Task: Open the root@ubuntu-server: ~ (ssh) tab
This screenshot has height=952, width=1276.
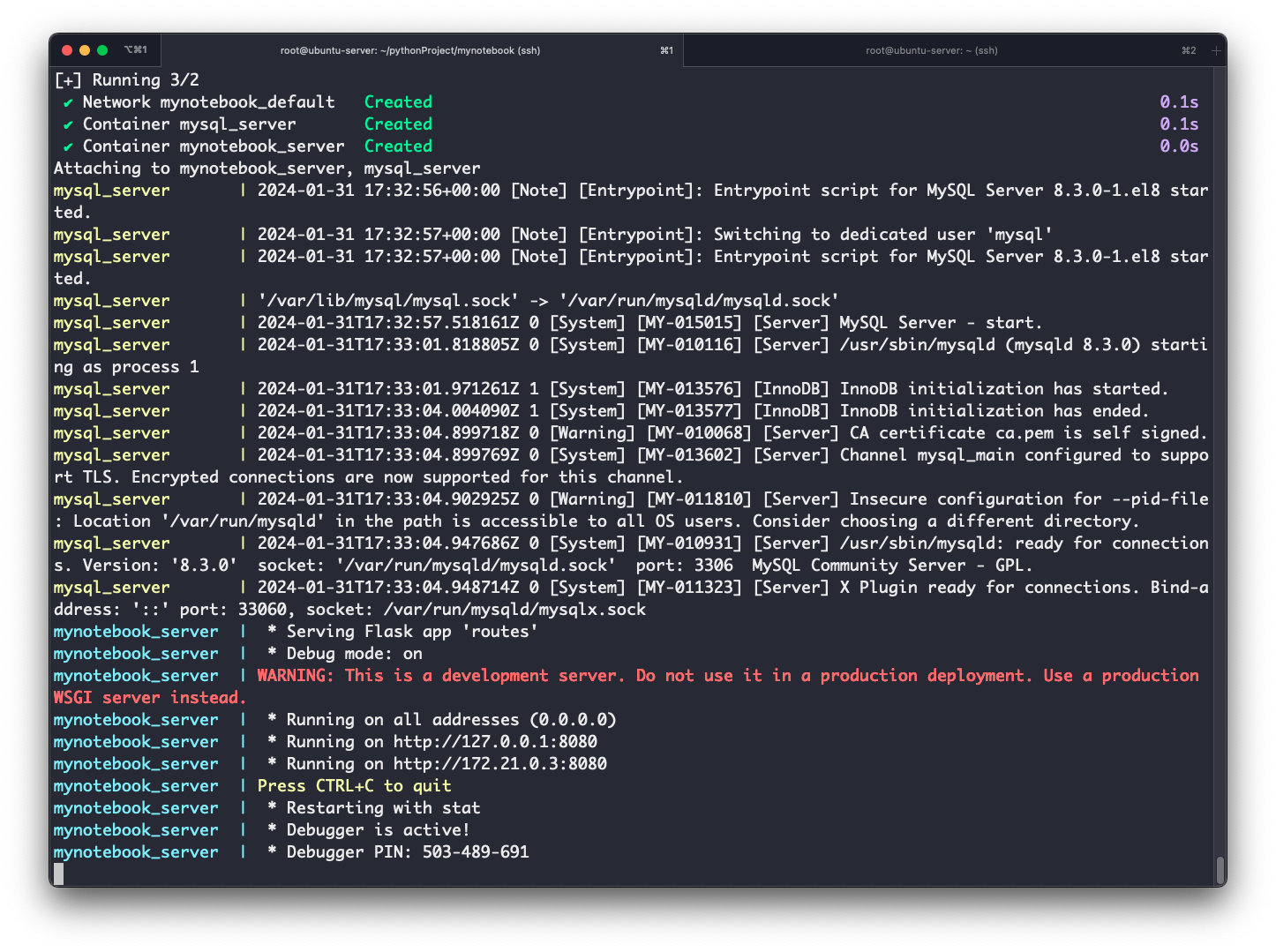Action: (931, 50)
